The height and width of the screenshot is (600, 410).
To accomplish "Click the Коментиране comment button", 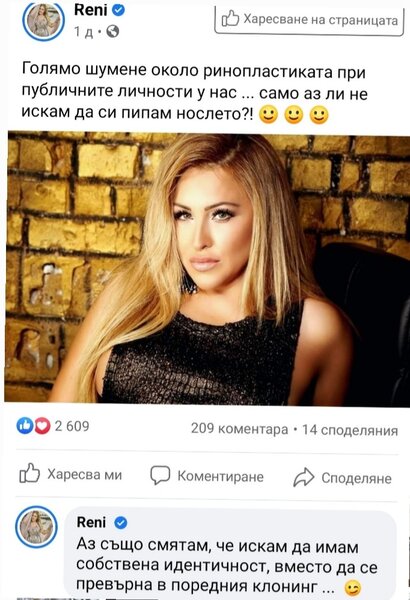I will [207, 476].
